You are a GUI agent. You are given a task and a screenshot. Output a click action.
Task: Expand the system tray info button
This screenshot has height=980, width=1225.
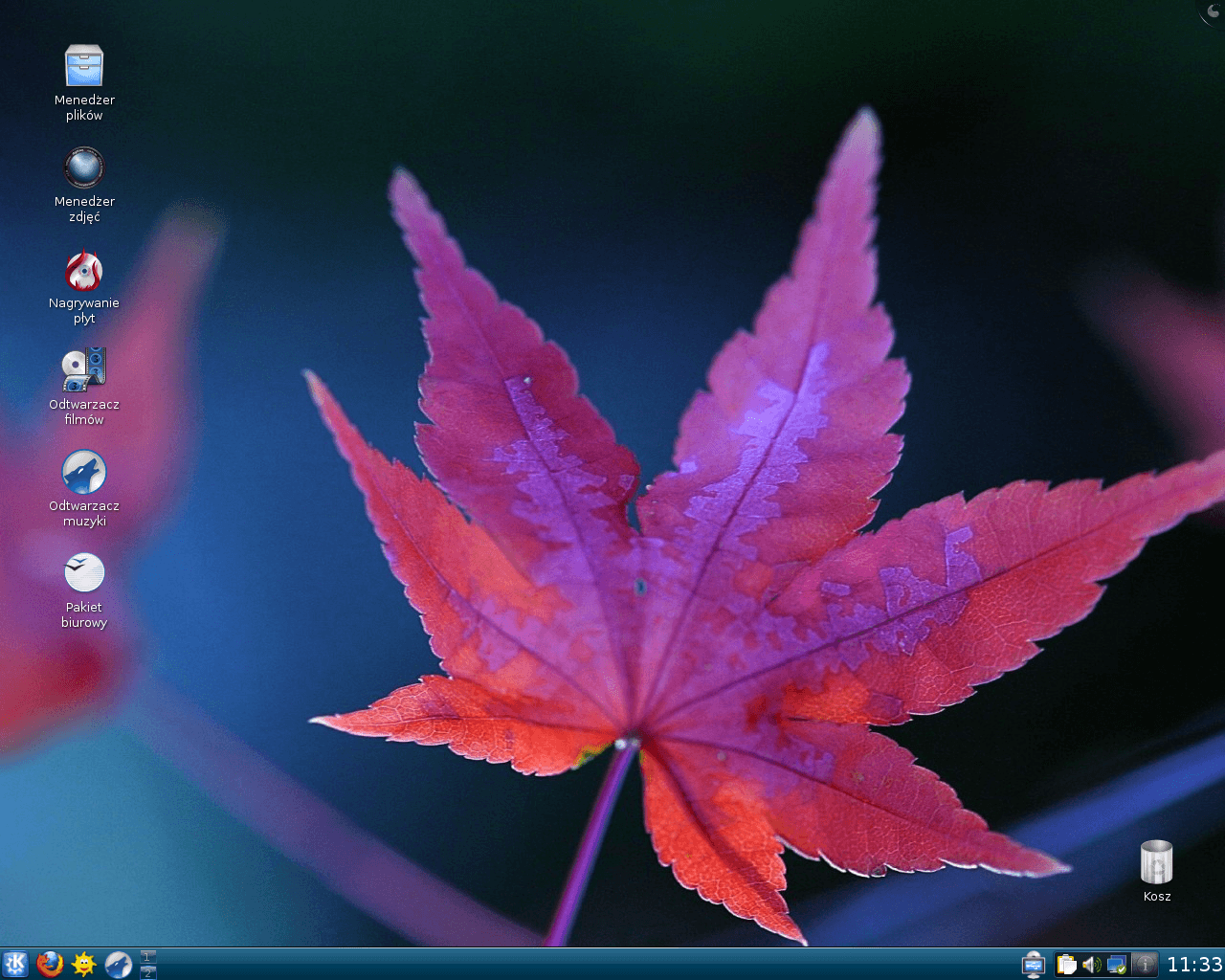[1144, 965]
